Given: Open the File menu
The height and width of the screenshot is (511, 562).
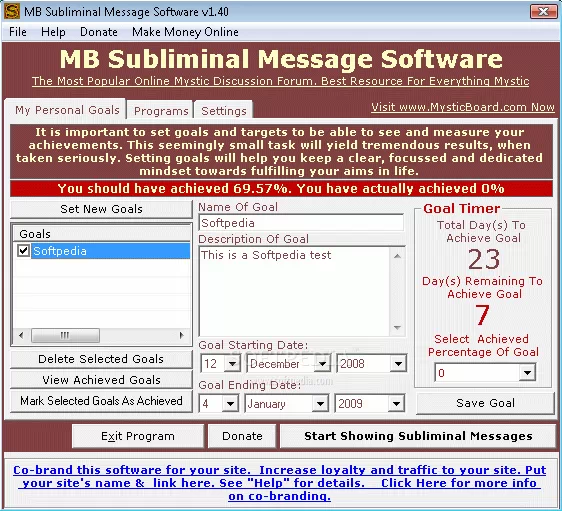Looking at the screenshot, I should [x=18, y=32].
